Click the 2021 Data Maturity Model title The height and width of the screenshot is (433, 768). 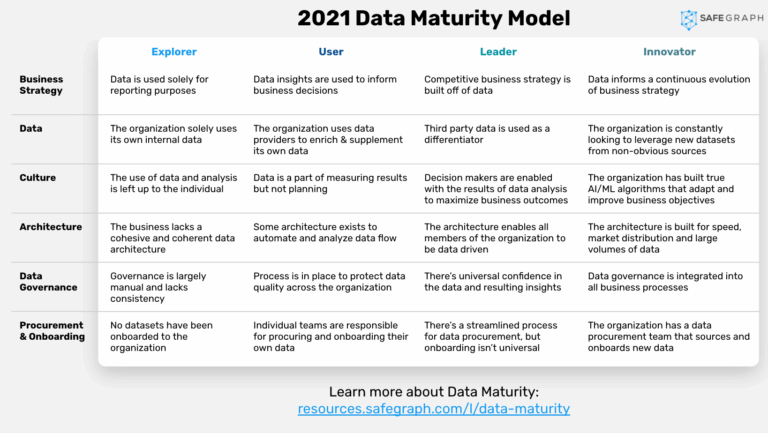click(x=434, y=18)
